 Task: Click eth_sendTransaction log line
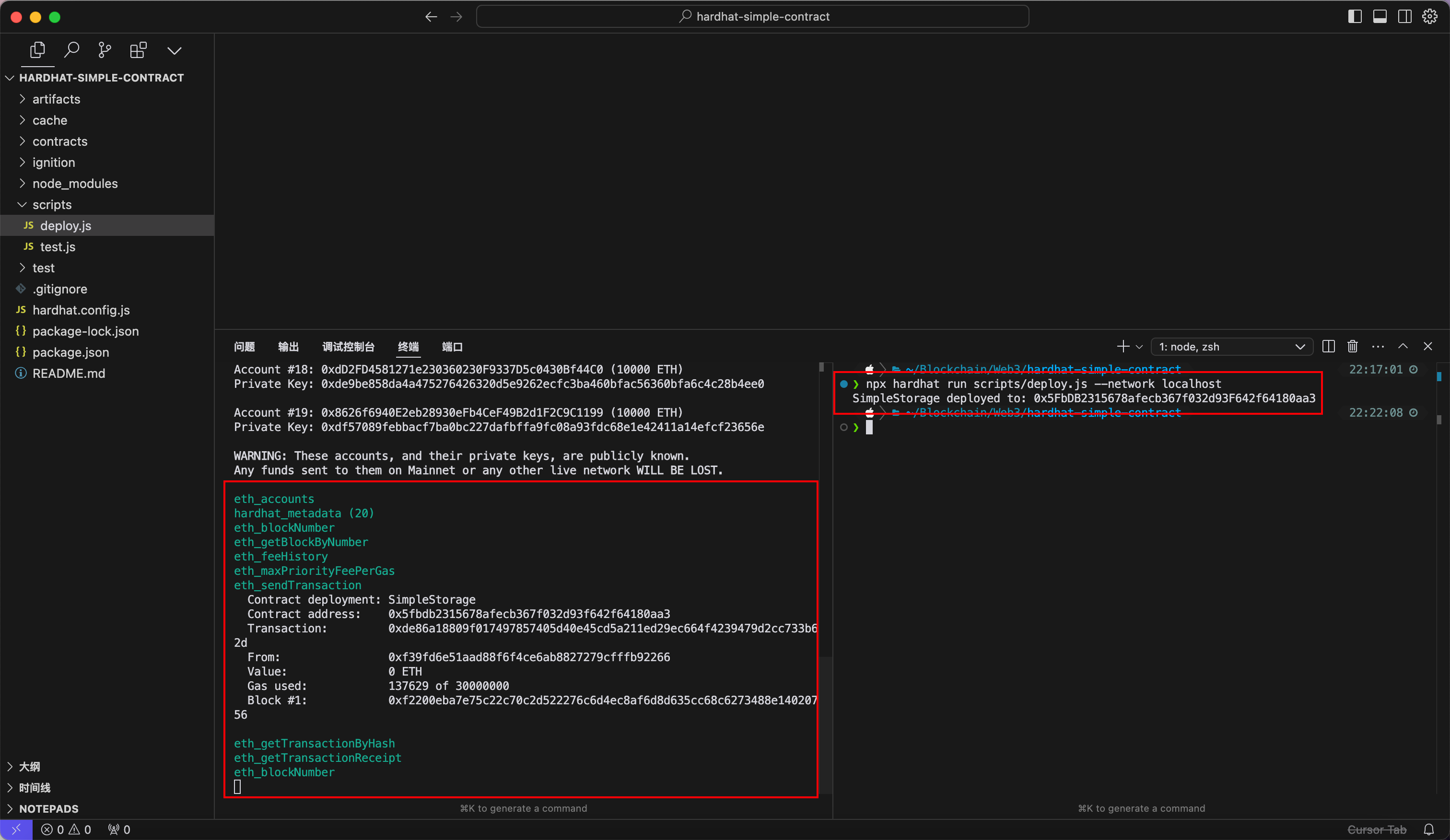click(297, 585)
